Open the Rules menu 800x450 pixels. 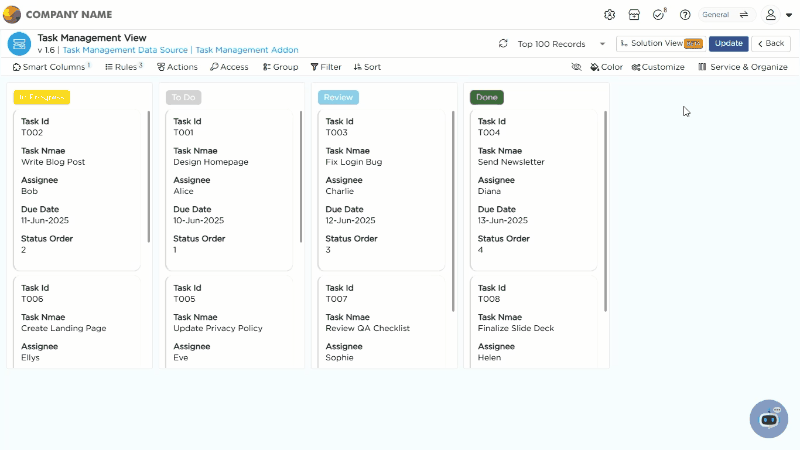click(x=124, y=67)
